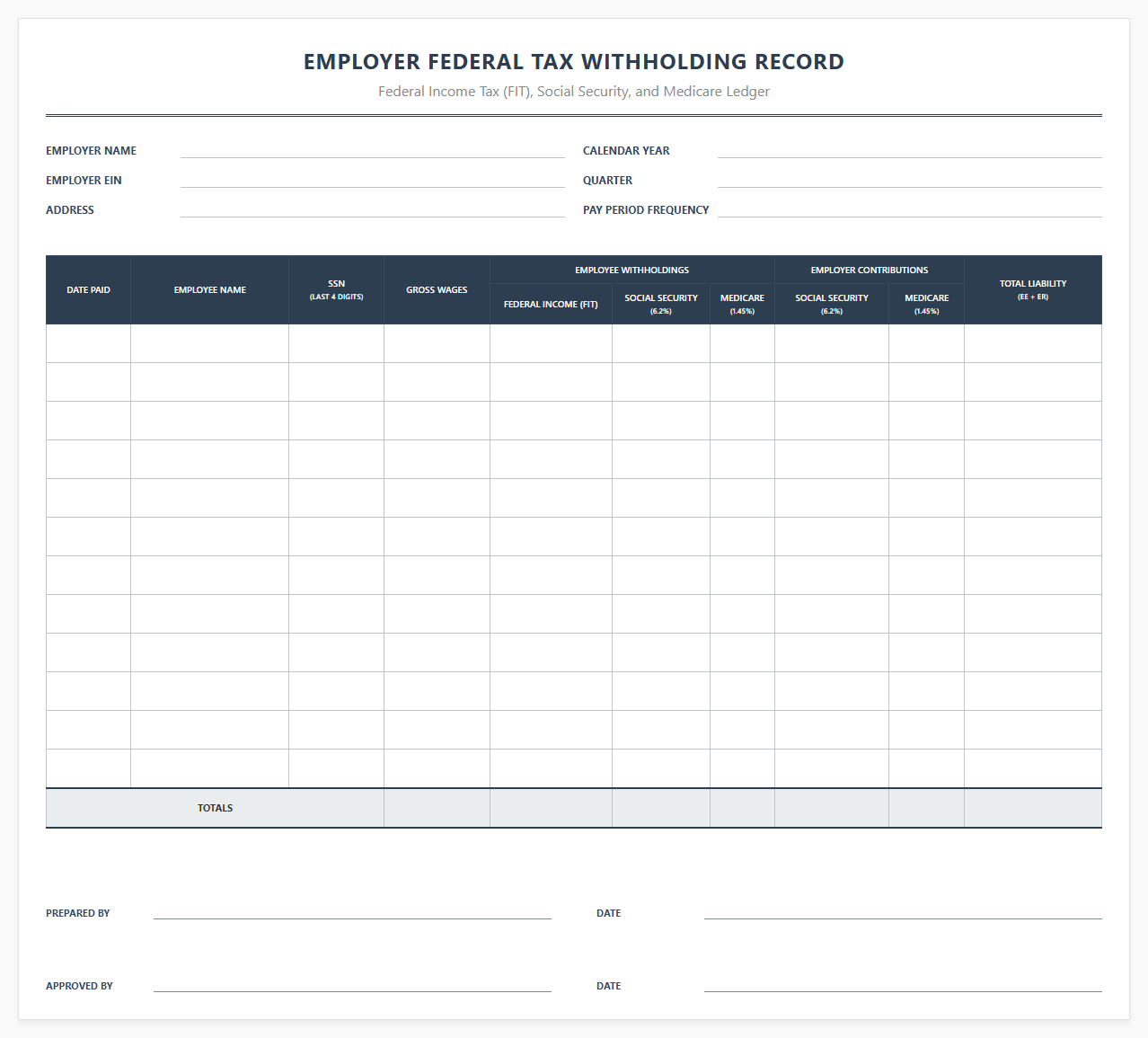This screenshot has width=1148, height=1038.
Task: Click the Employer Name input line
Action: point(373,150)
